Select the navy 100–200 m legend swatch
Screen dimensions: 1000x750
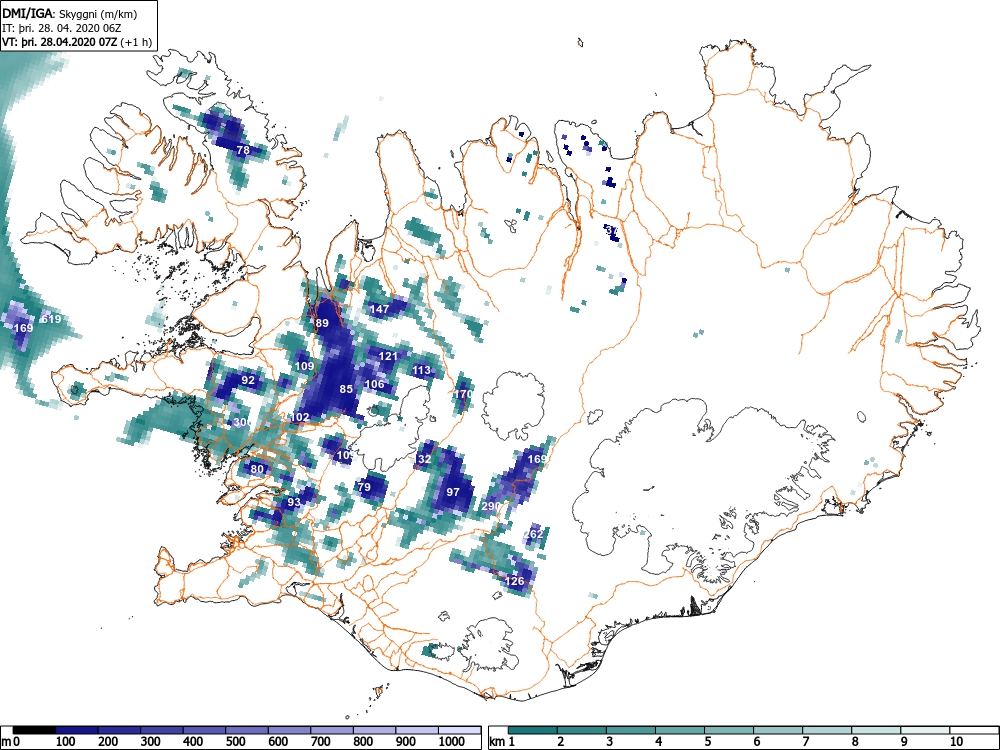point(77,730)
